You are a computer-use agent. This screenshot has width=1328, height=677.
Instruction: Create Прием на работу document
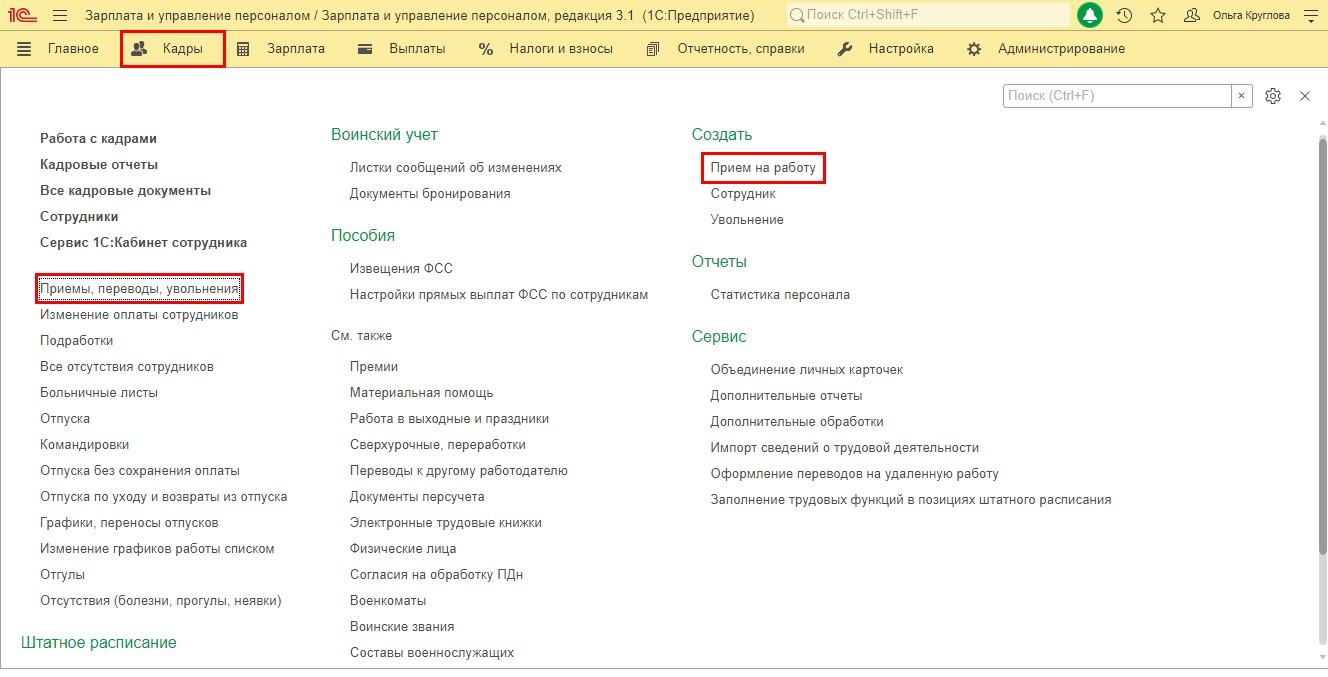pyautogui.click(x=763, y=168)
